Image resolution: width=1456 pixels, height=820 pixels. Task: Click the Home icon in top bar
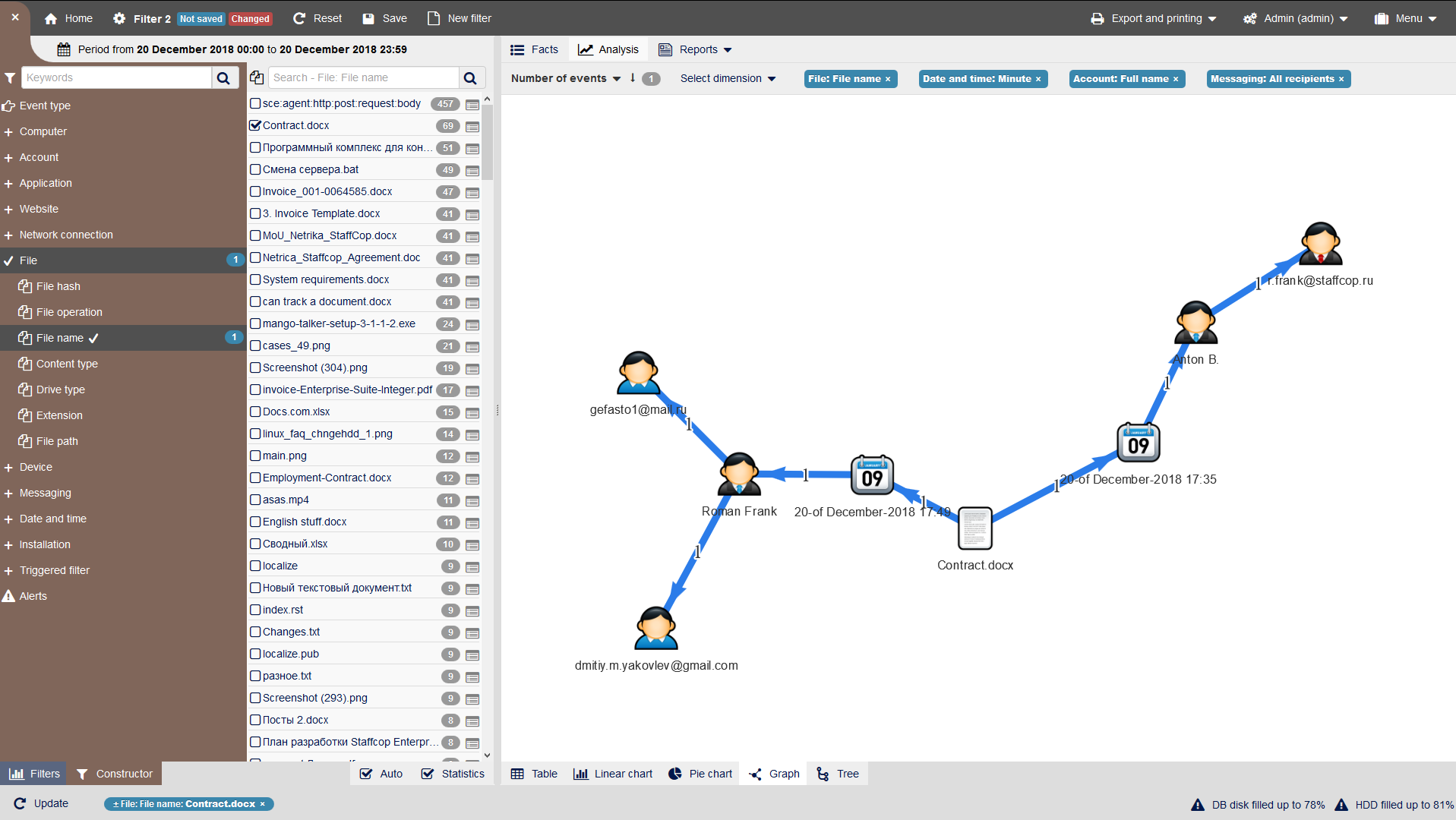coord(51,18)
